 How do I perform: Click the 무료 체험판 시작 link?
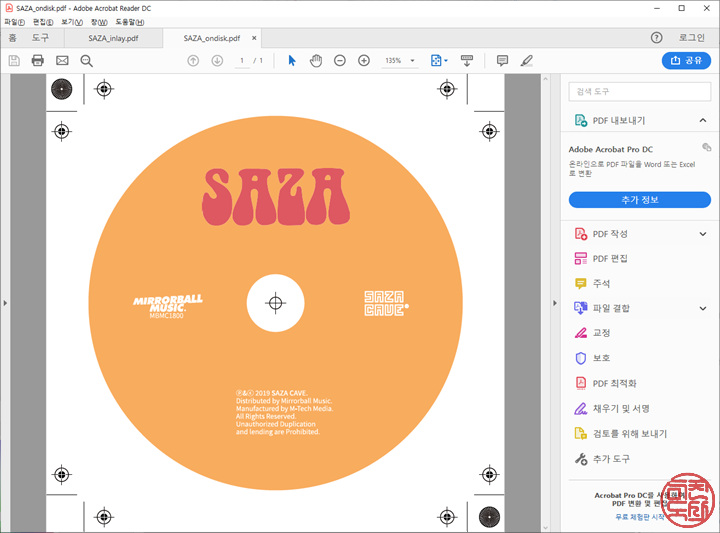pos(640,516)
